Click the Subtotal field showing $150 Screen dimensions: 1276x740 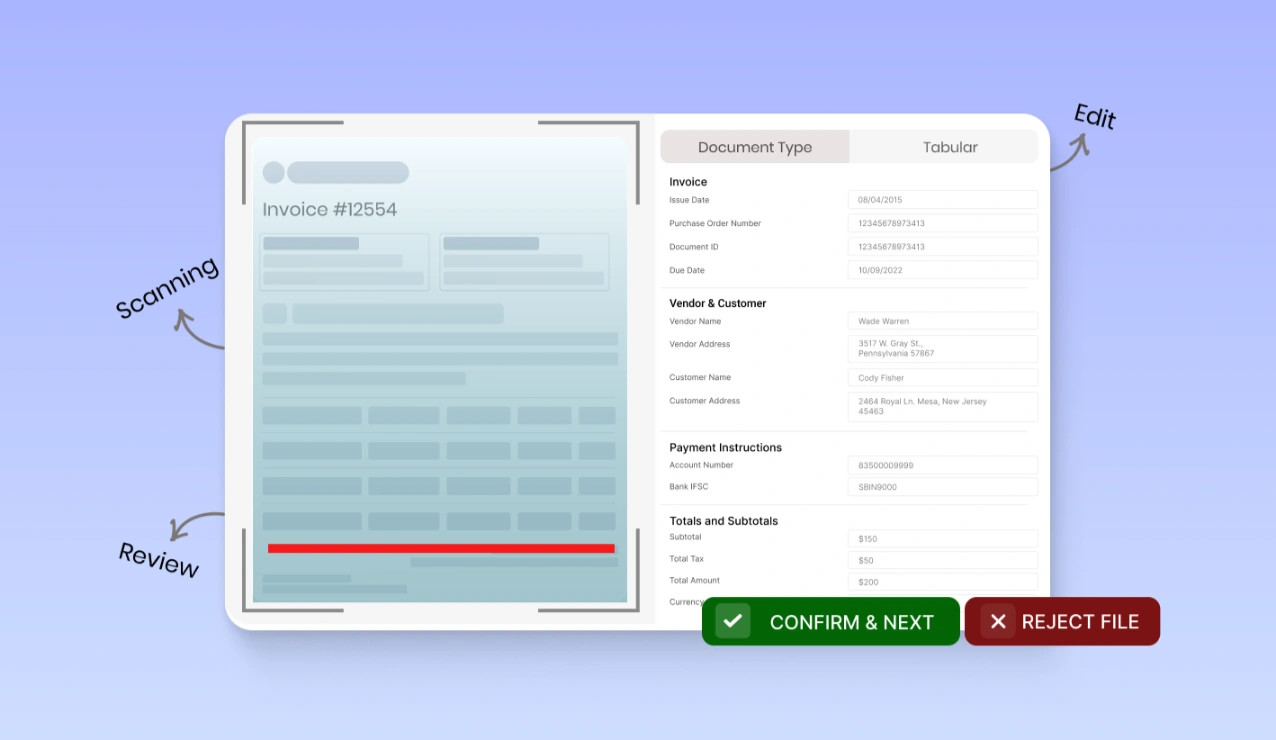[941, 538]
